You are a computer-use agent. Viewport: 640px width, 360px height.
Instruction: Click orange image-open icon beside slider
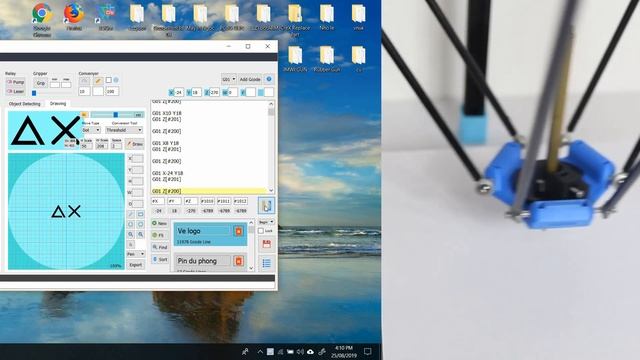(84, 115)
